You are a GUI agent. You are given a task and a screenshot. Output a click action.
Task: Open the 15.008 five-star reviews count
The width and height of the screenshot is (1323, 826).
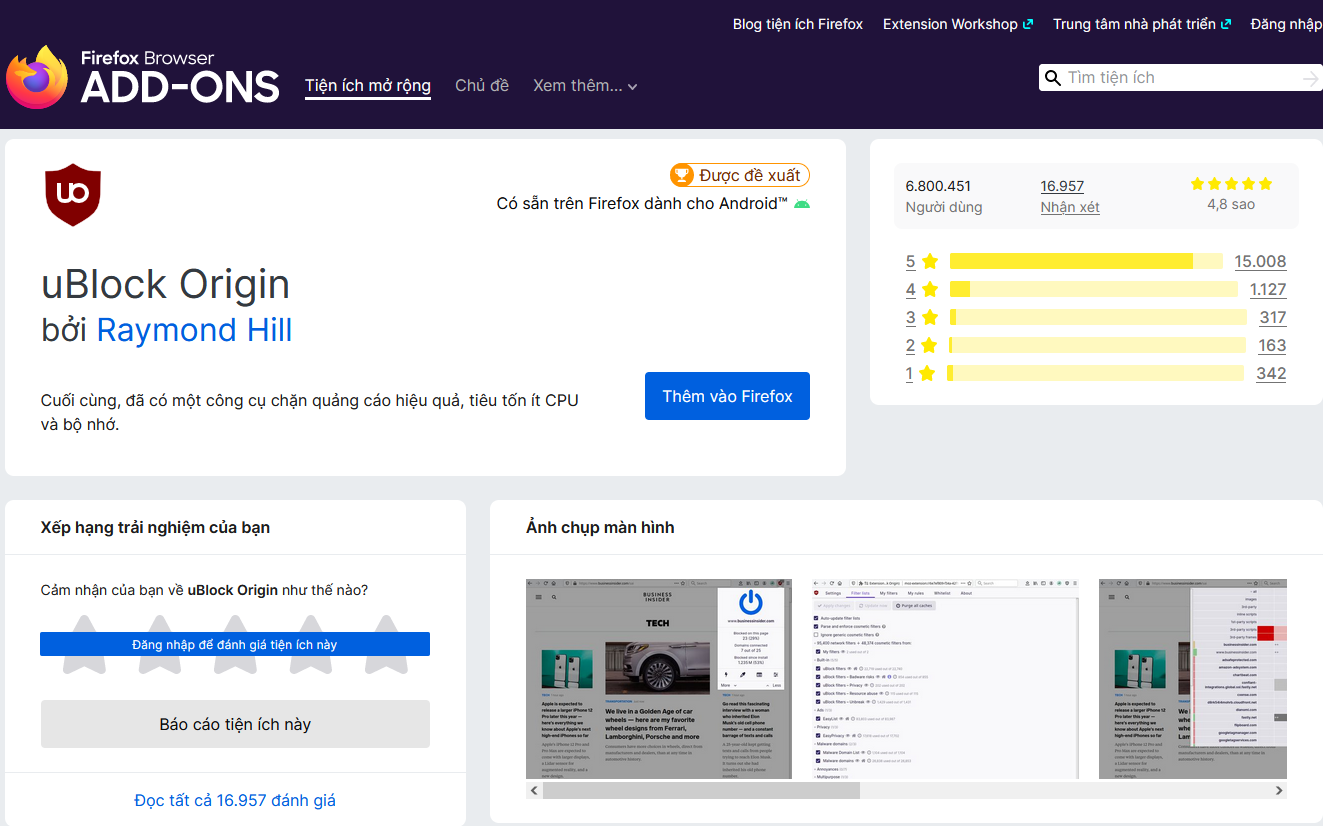[1260, 262]
